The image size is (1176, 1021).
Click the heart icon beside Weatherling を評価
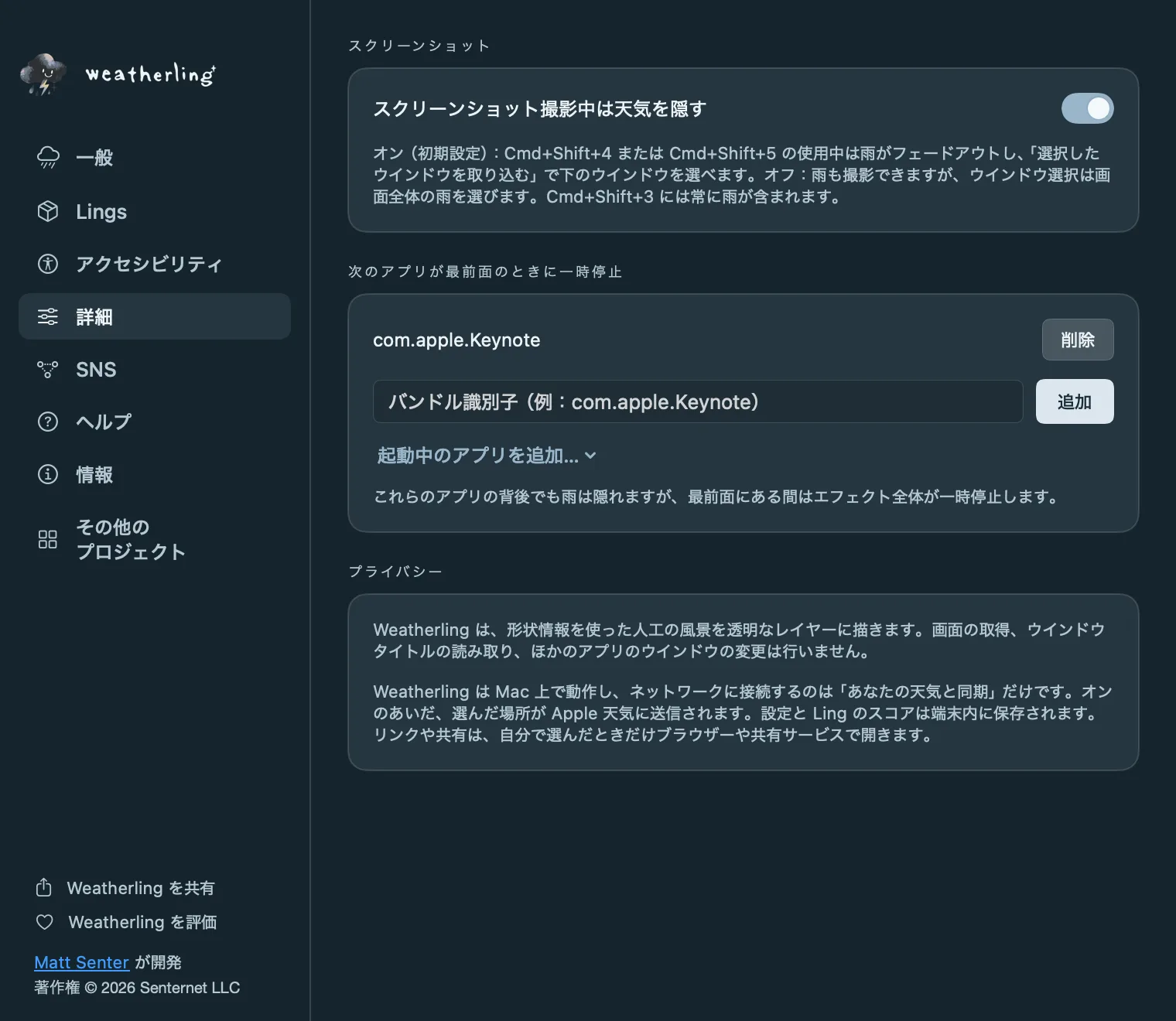tap(45, 922)
